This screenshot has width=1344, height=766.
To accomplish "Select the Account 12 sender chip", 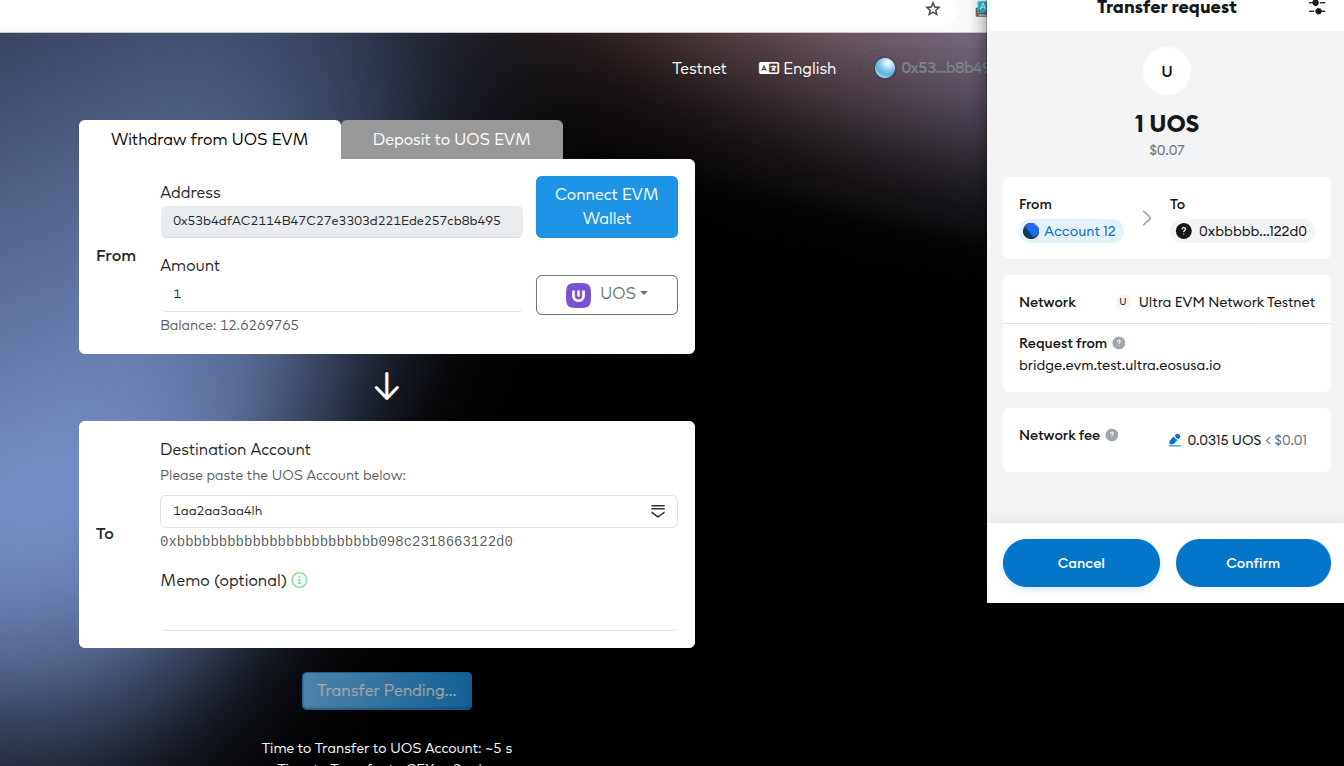I will click(x=1071, y=231).
